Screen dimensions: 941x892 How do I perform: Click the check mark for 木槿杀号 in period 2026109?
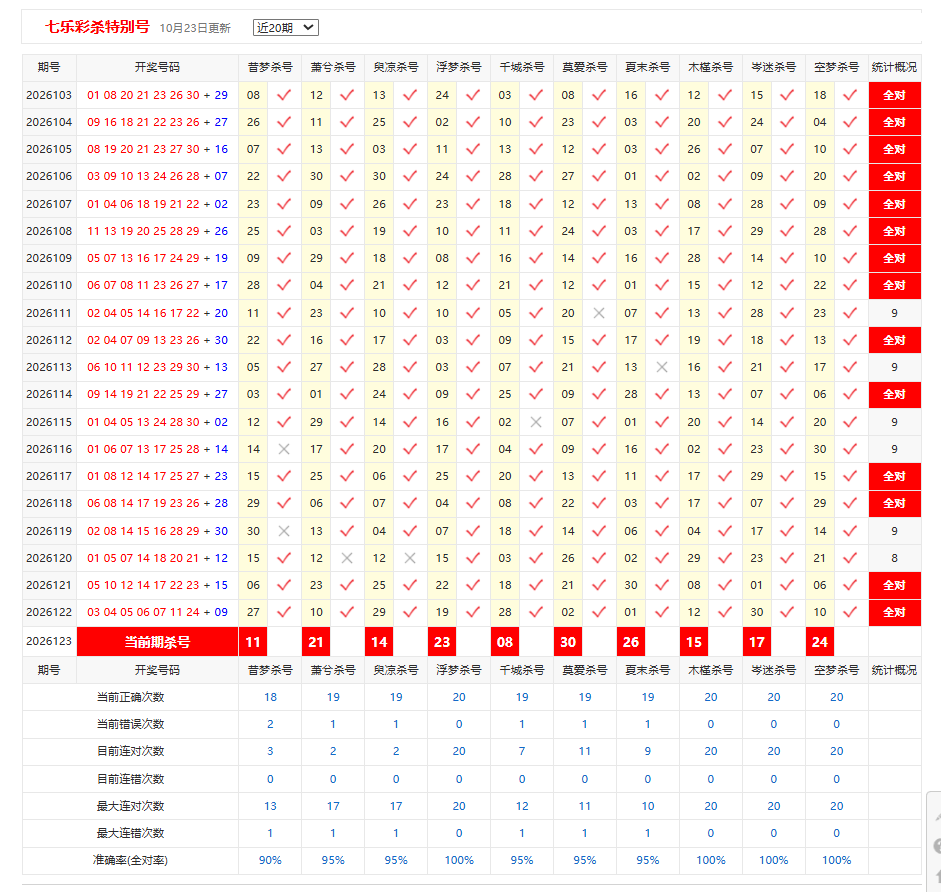(x=725, y=258)
